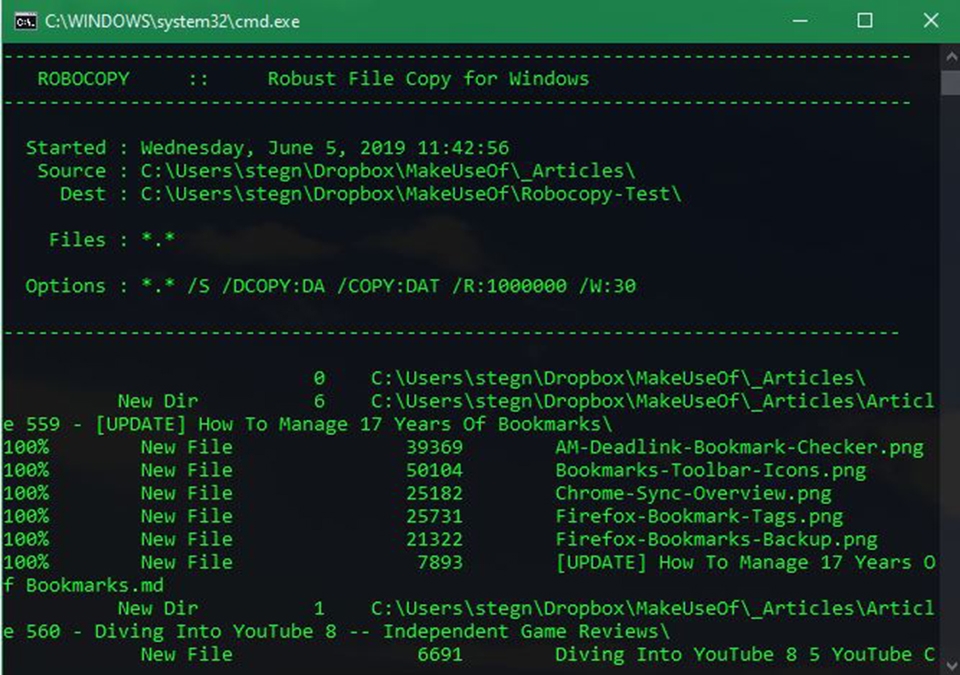
Task: Maximize the cmd.exe window
Action: (865, 21)
